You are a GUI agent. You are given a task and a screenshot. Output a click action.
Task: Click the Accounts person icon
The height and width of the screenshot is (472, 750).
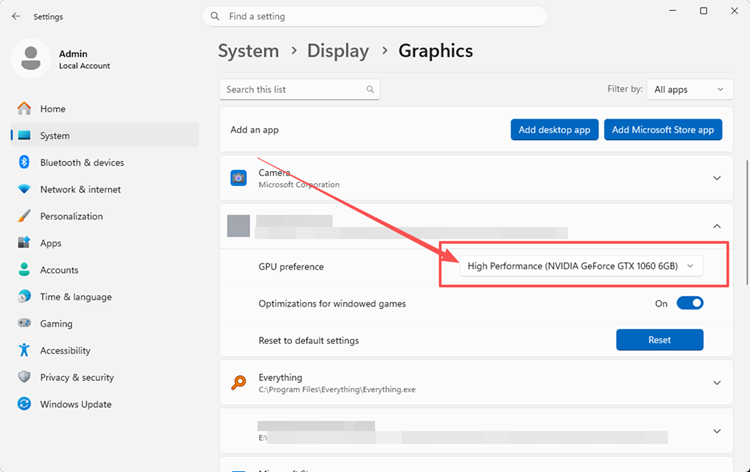[x=24, y=269]
